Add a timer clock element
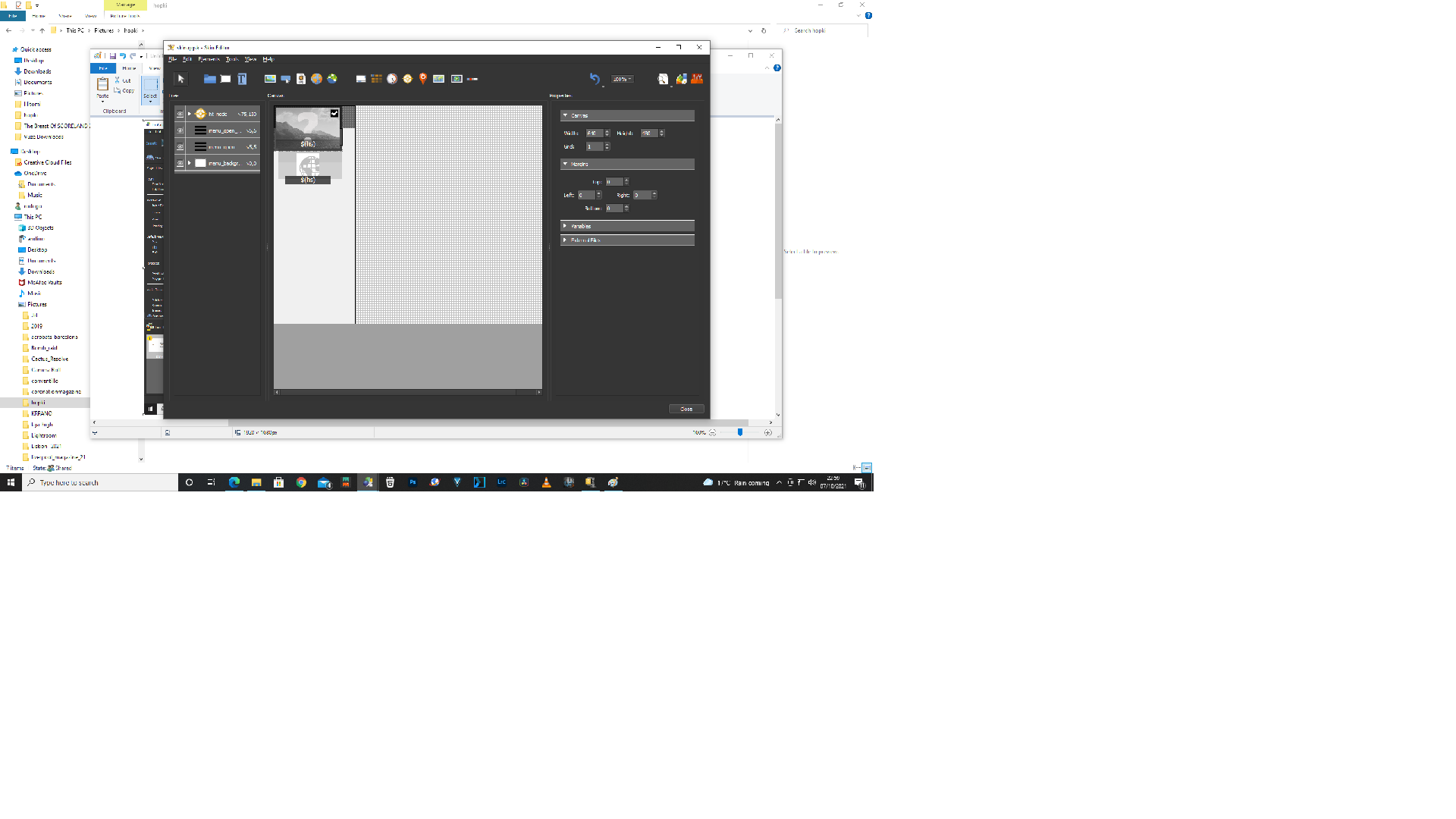1456x819 pixels. pos(392,79)
